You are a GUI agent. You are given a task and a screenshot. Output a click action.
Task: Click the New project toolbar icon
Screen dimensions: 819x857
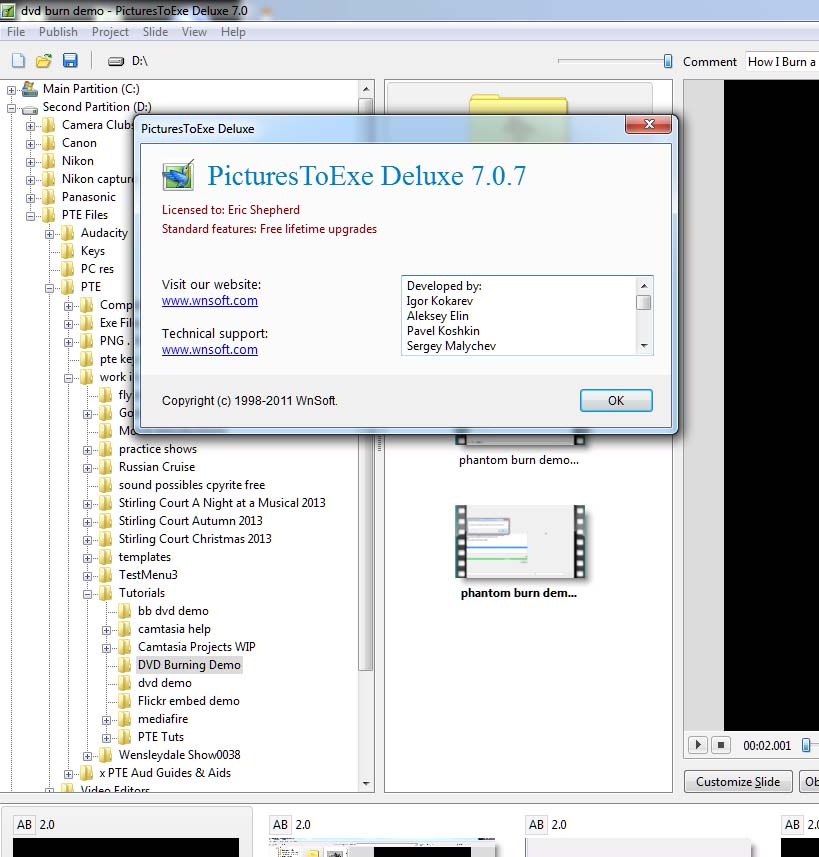tap(18, 60)
